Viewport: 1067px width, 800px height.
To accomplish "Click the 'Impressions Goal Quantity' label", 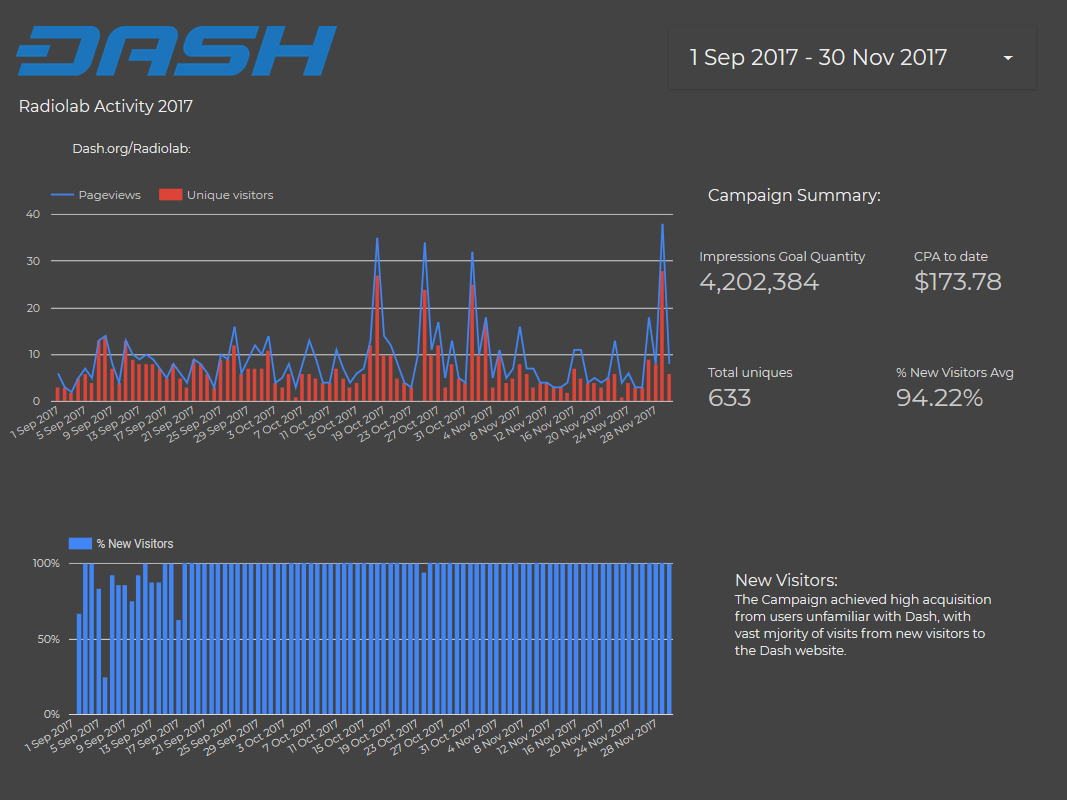I will click(782, 256).
